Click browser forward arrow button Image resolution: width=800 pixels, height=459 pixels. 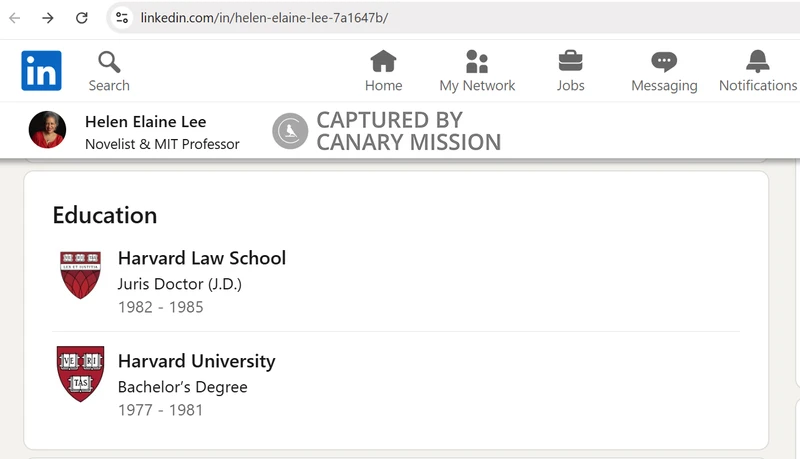point(48,18)
